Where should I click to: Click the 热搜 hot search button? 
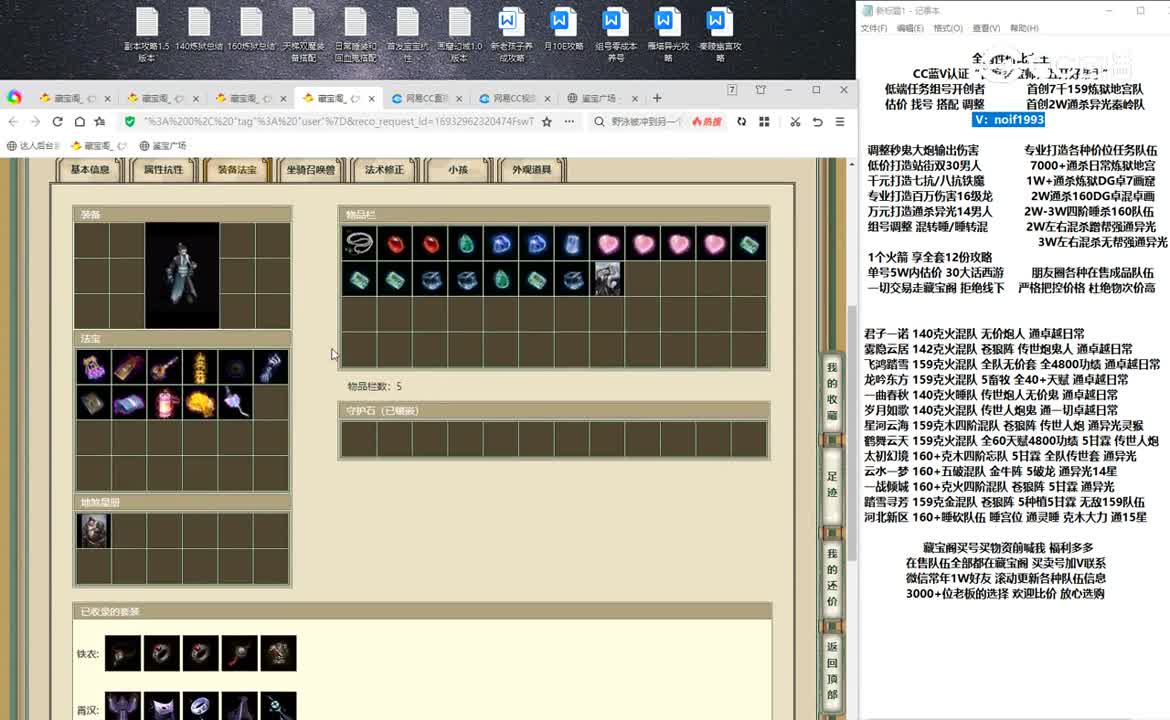point(707,122)
